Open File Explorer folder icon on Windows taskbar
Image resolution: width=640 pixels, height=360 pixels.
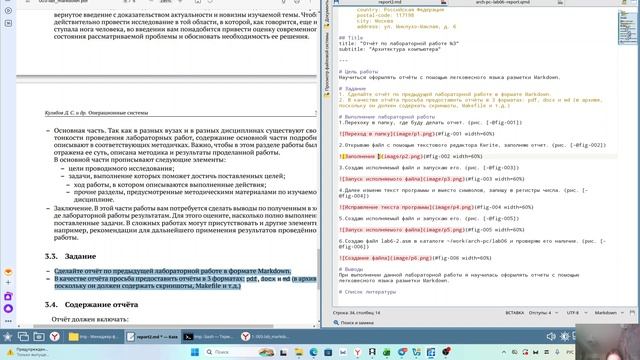(x=299, y=352)
